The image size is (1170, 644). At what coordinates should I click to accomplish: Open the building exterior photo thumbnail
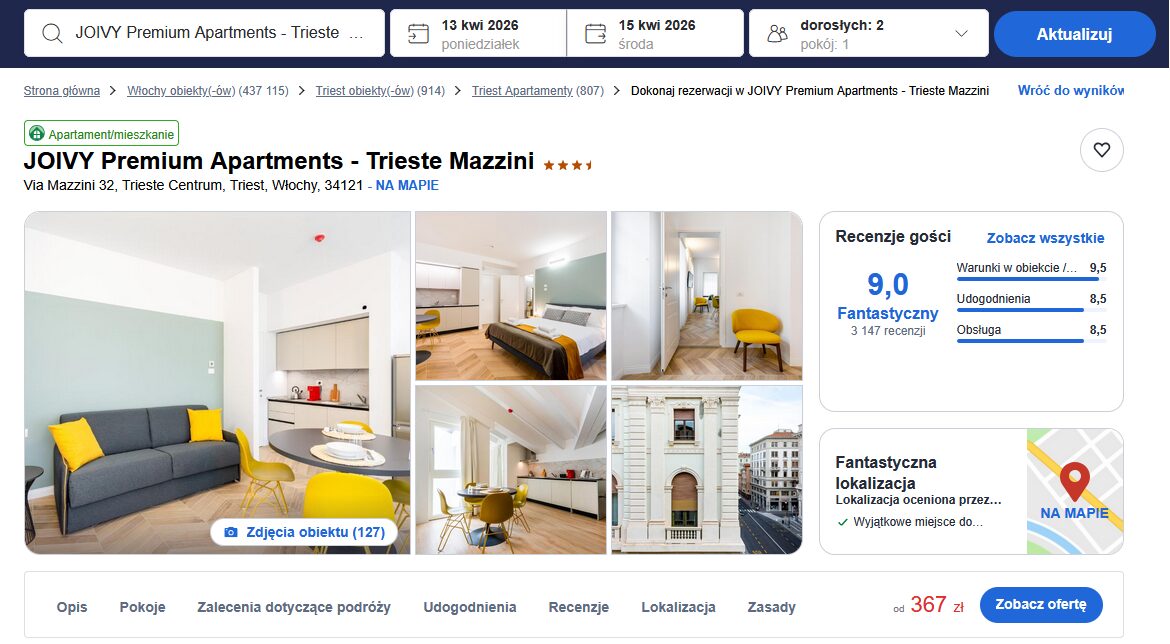707,469
